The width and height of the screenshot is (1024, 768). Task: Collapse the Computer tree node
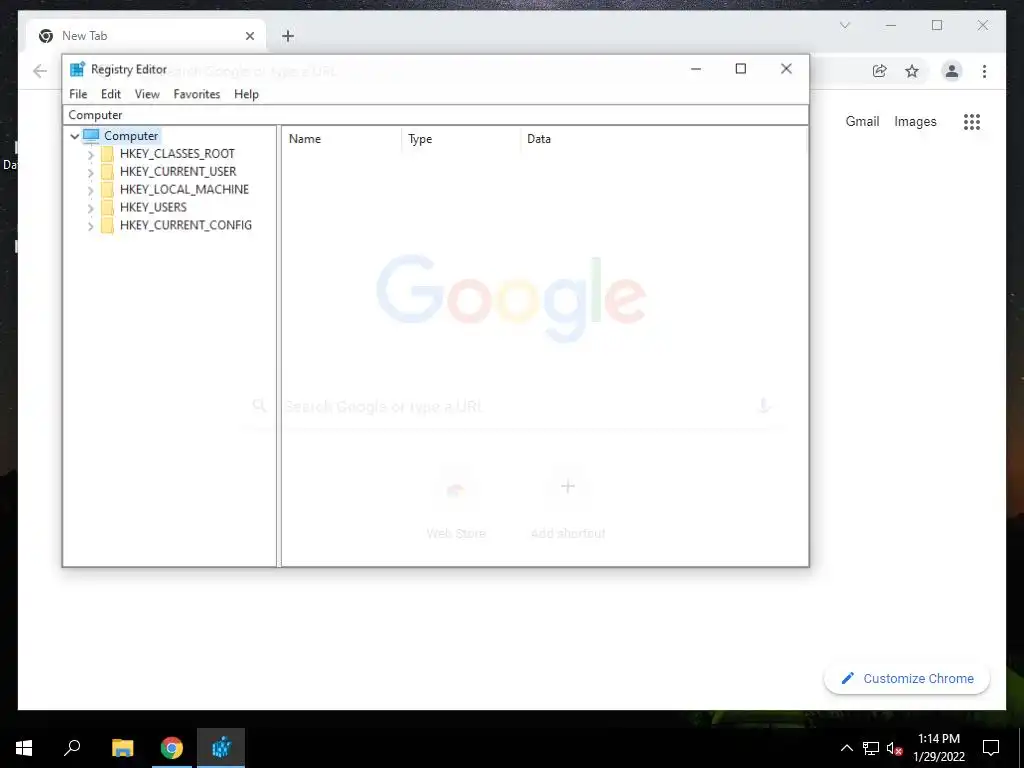[x=74, y=136]
